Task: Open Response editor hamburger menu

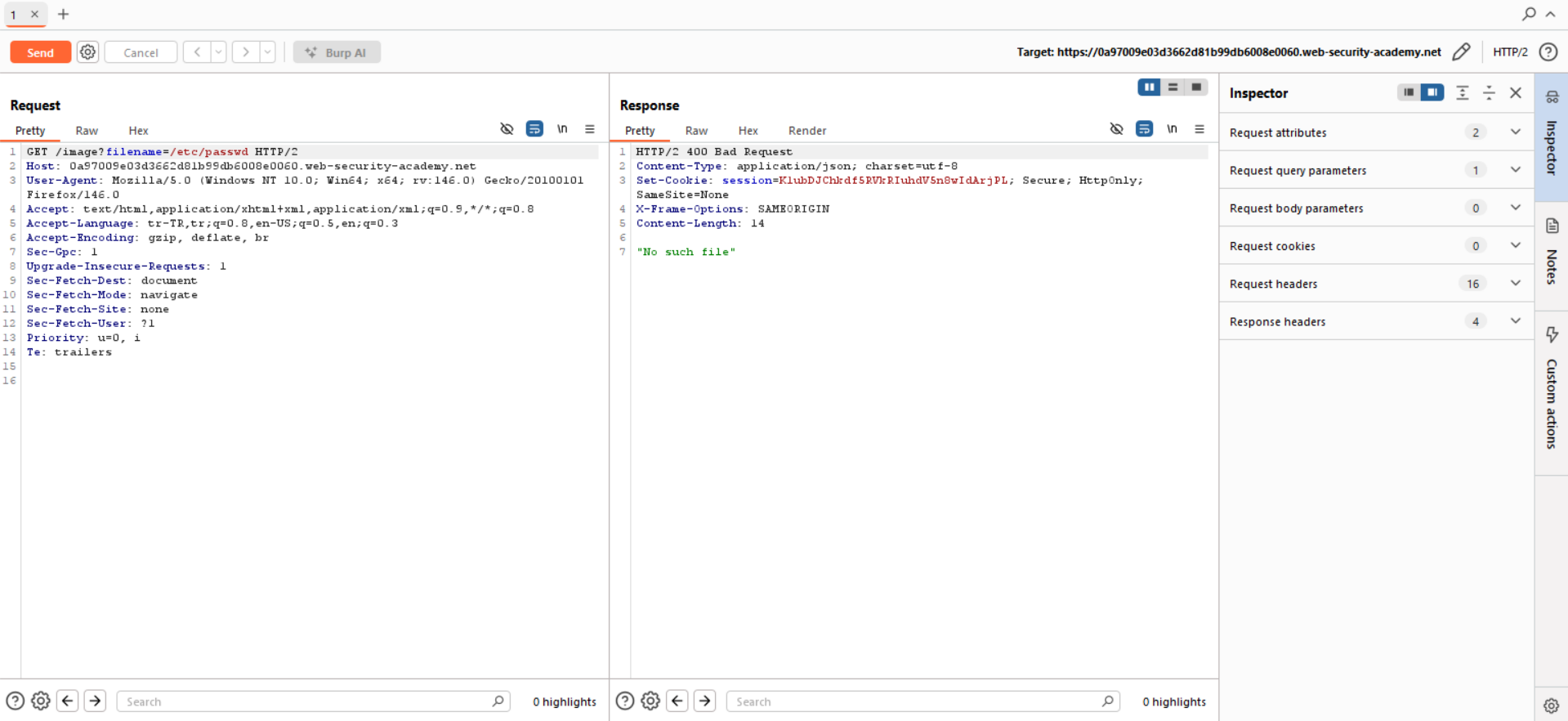Action: click(x=1199, y=129)
